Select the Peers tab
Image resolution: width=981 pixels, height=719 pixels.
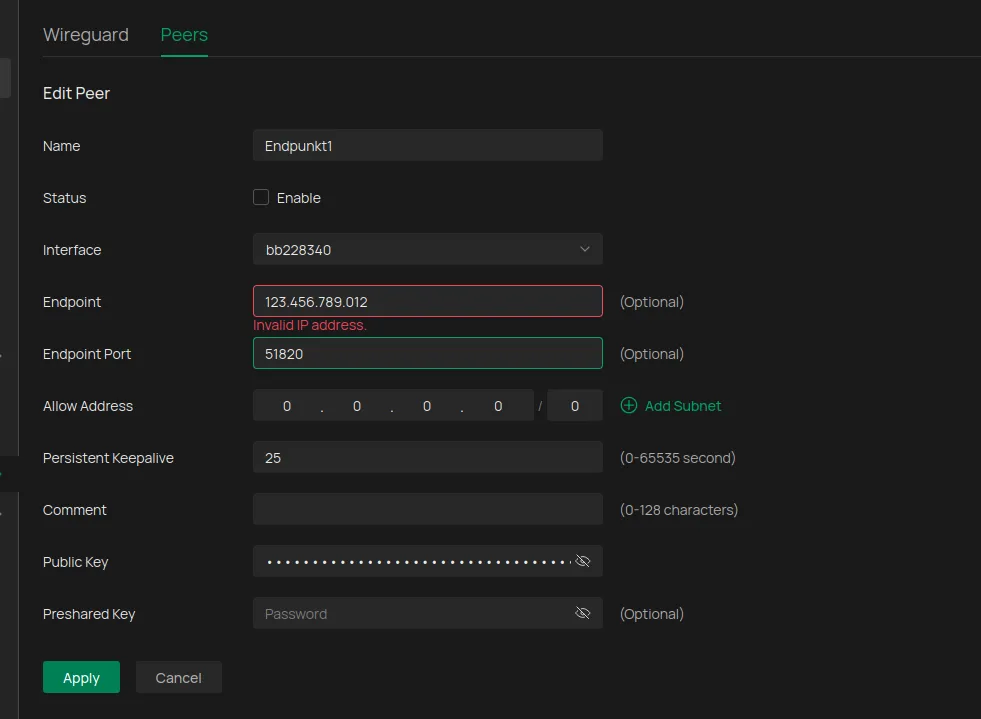tap(183, 34)
